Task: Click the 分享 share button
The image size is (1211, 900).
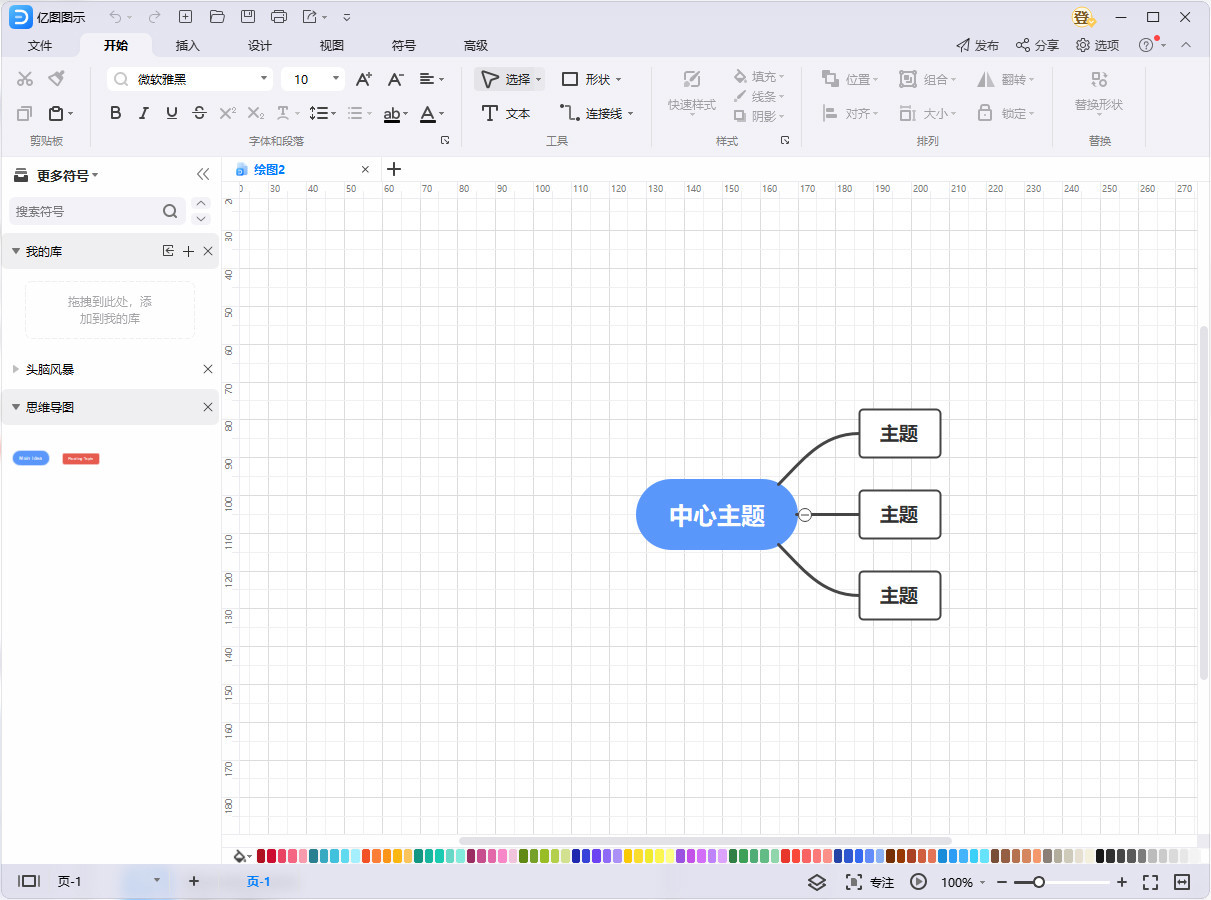Action: point(1037,46)
